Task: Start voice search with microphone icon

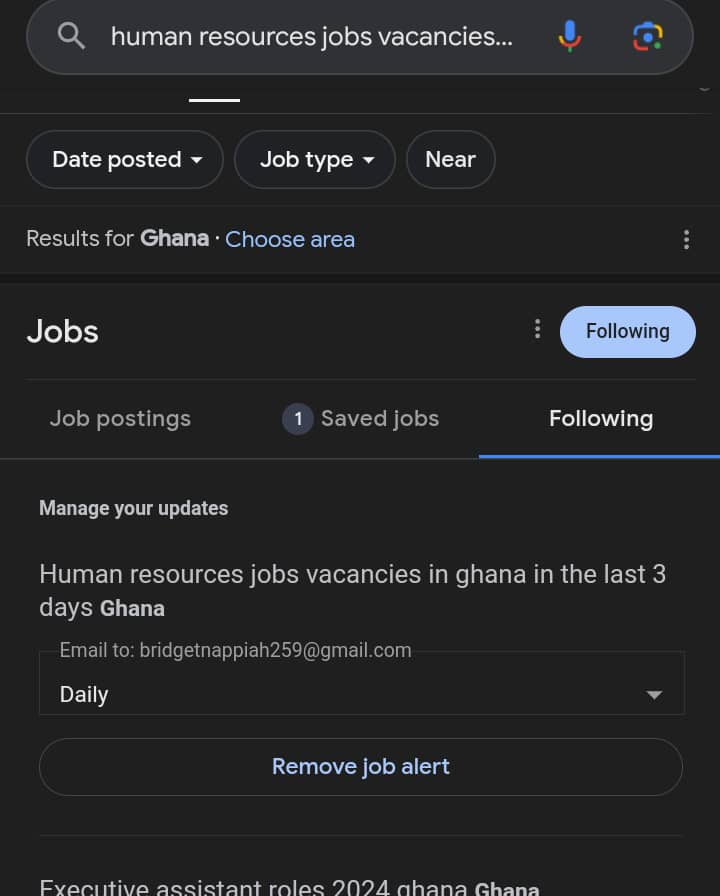Action: click(x=569, y=37)
